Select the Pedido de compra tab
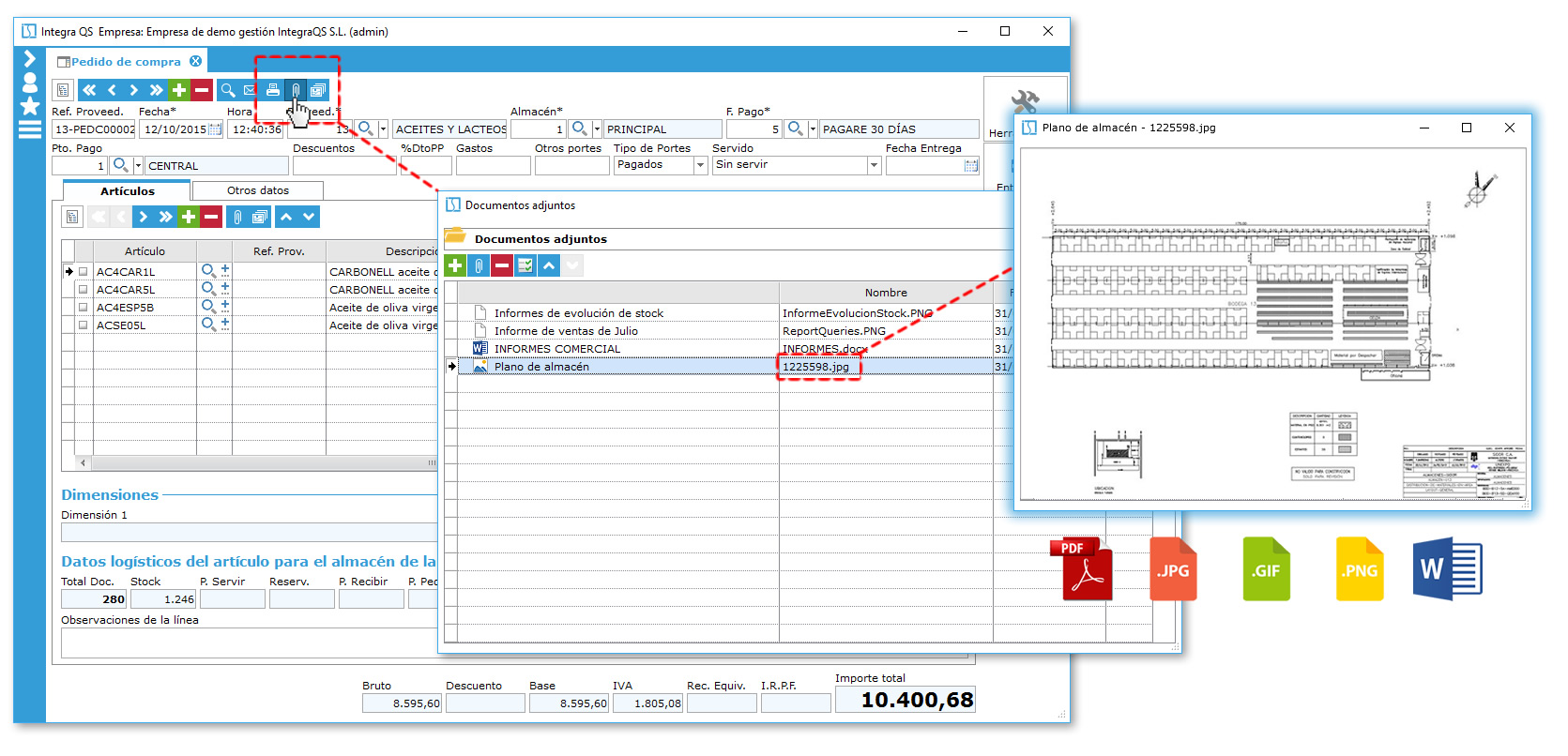The image size is (1568, 756). 126,62
